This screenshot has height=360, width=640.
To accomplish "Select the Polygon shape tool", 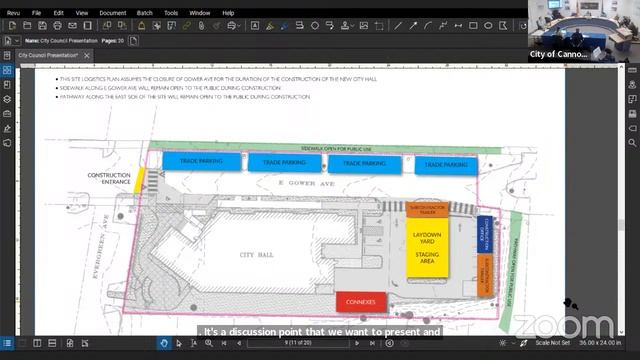I will (503, 26).
